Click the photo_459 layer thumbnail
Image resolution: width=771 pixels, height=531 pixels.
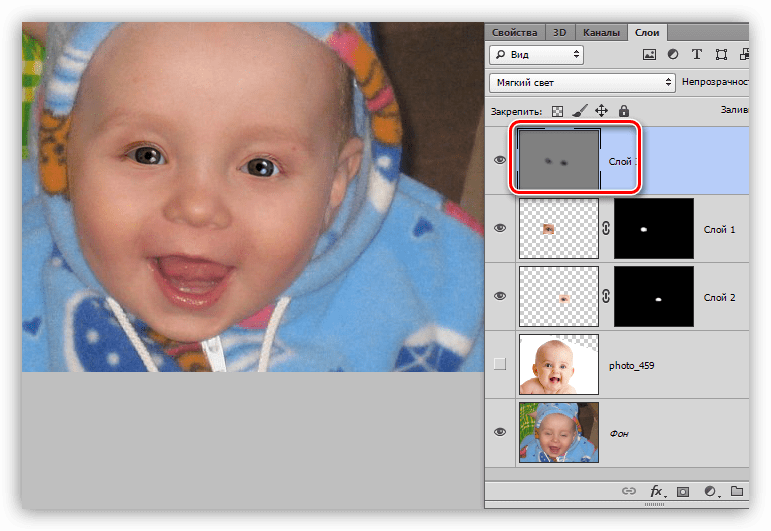coord(559,364)
